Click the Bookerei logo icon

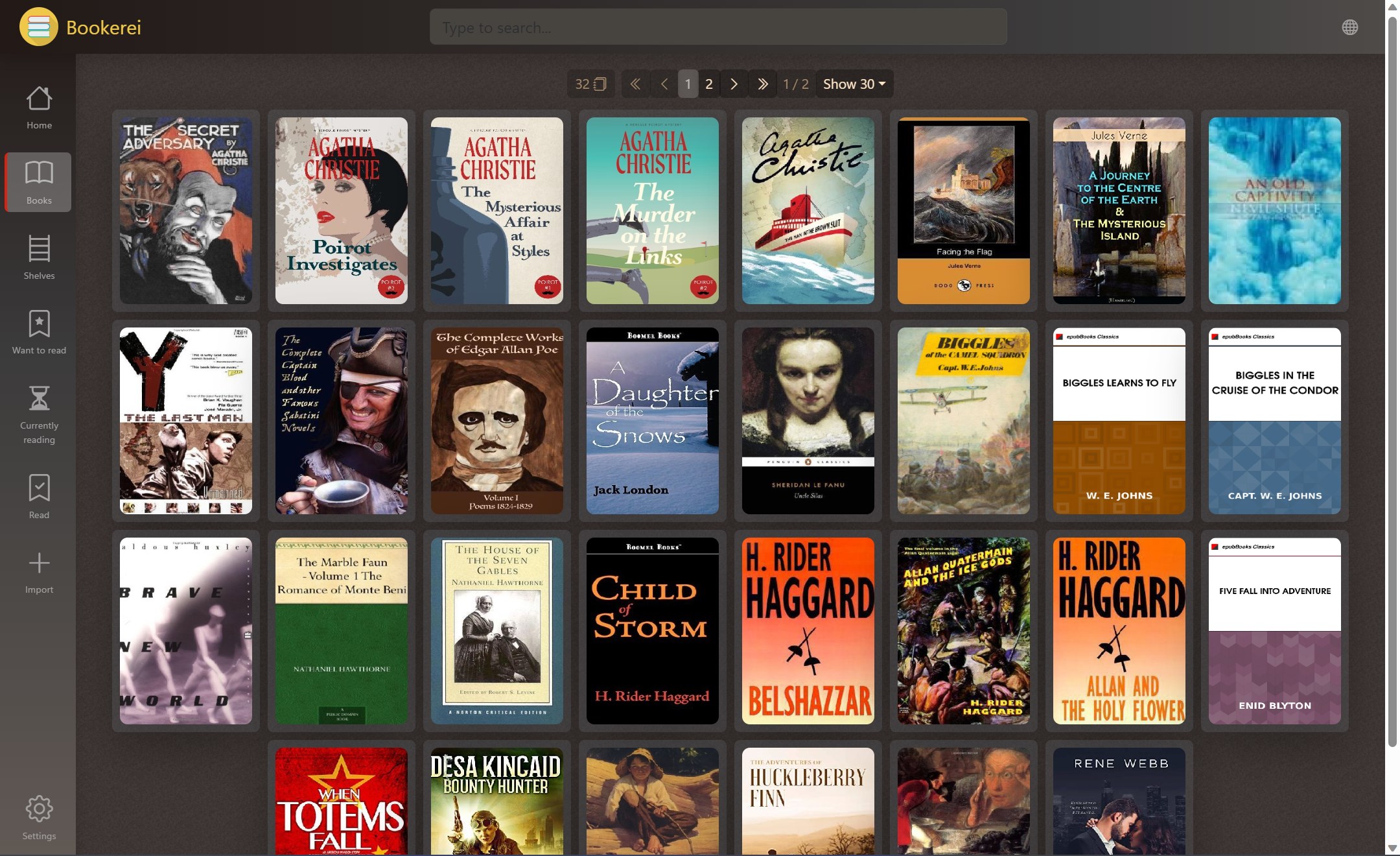38,27
